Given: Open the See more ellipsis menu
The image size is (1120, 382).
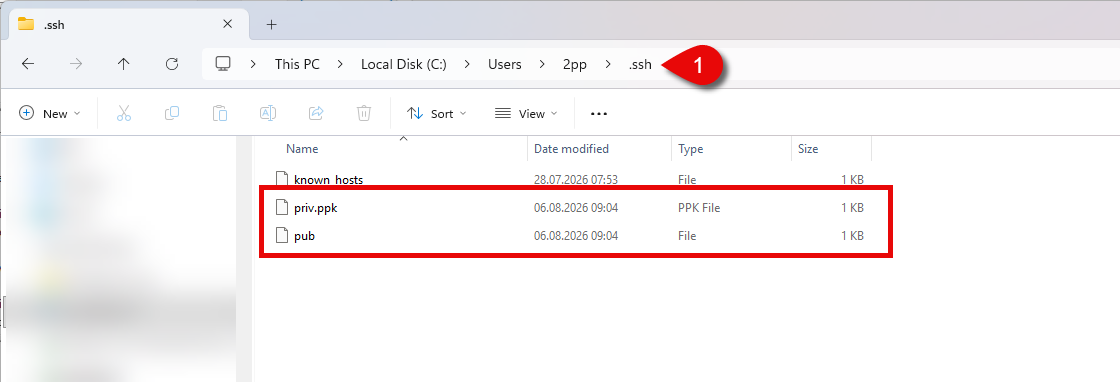Looking at the screenshot, I should click(x=599, y=114).
